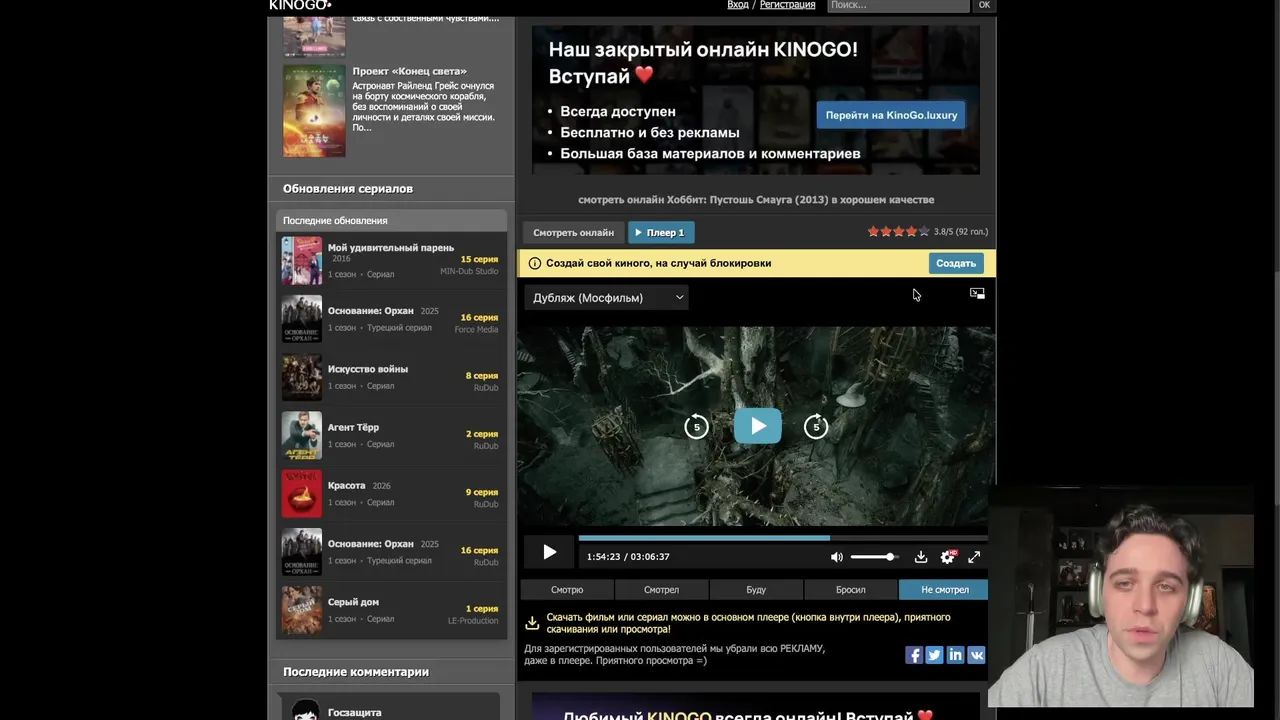Click the Красота poster thumbnail
Viewport: 1280px width, 720px height.
tap(302, 494)
